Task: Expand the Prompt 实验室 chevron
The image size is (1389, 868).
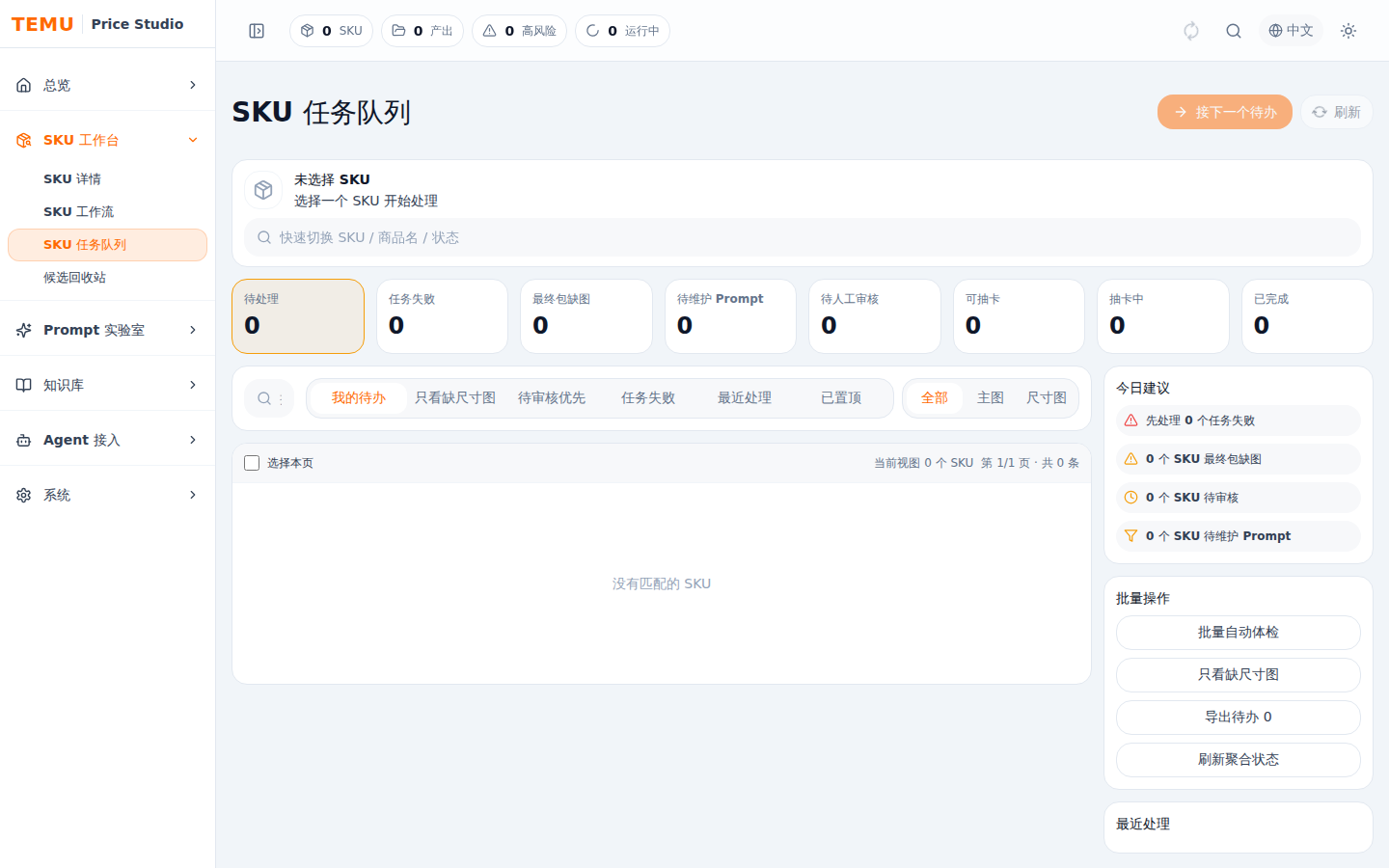Action: pos(193,330)
